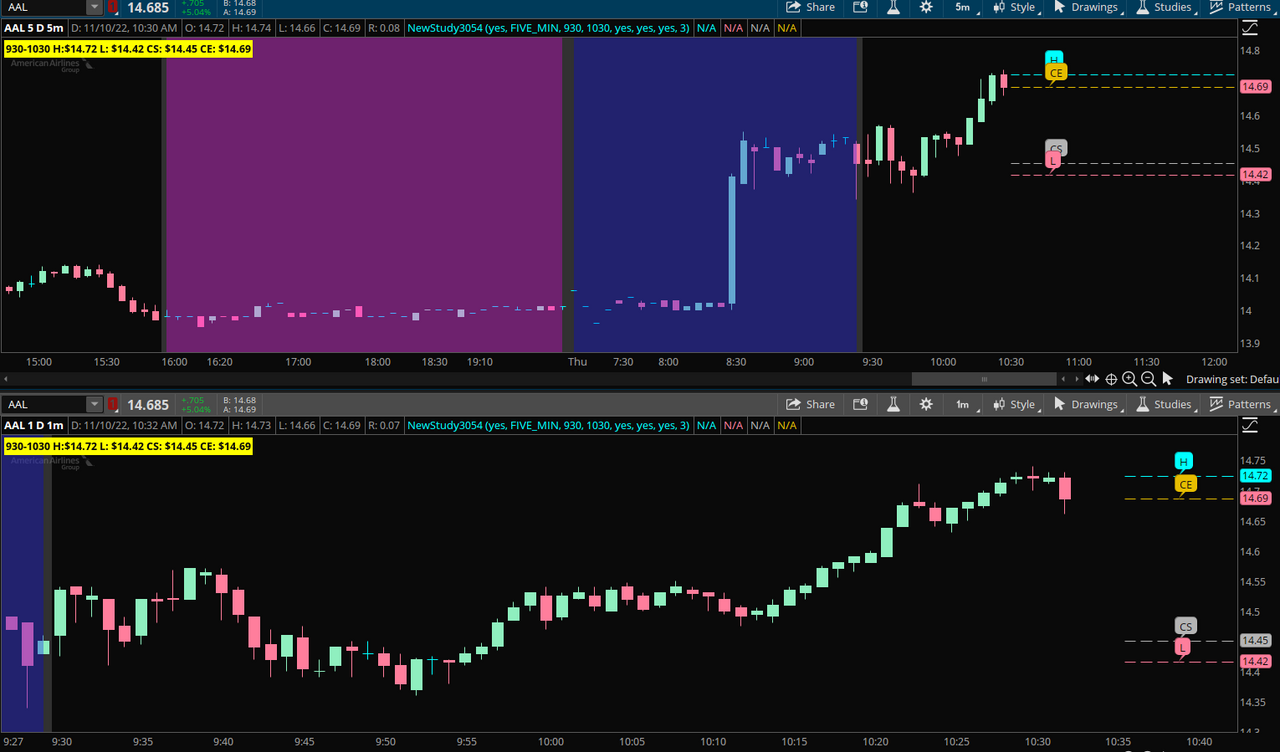Click gray CS bubble in lower chart

click(1186, 626)
